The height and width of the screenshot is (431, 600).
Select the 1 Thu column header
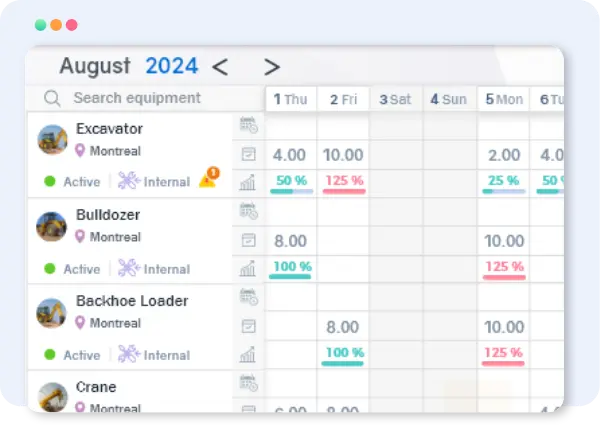click(x=291, y=99)
